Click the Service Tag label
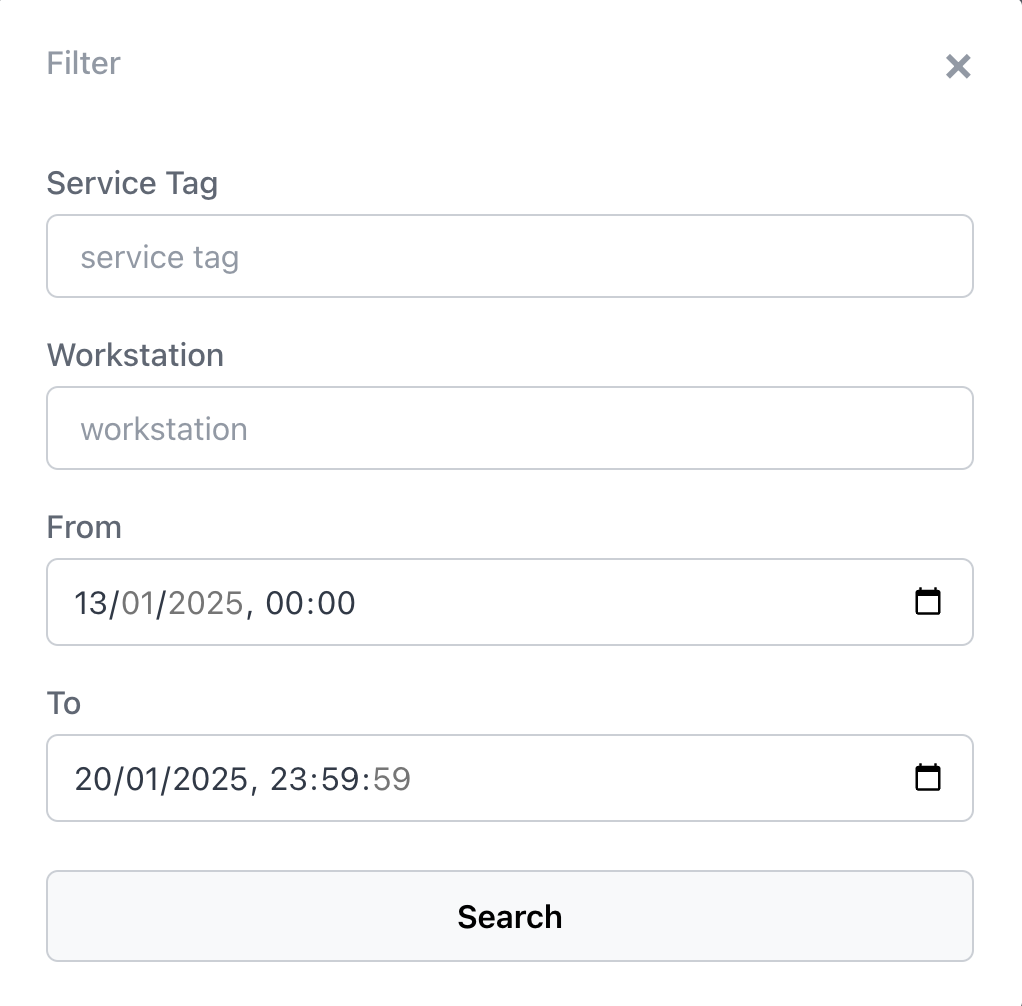The image size is (1022, 1006). tap(132, 183)
